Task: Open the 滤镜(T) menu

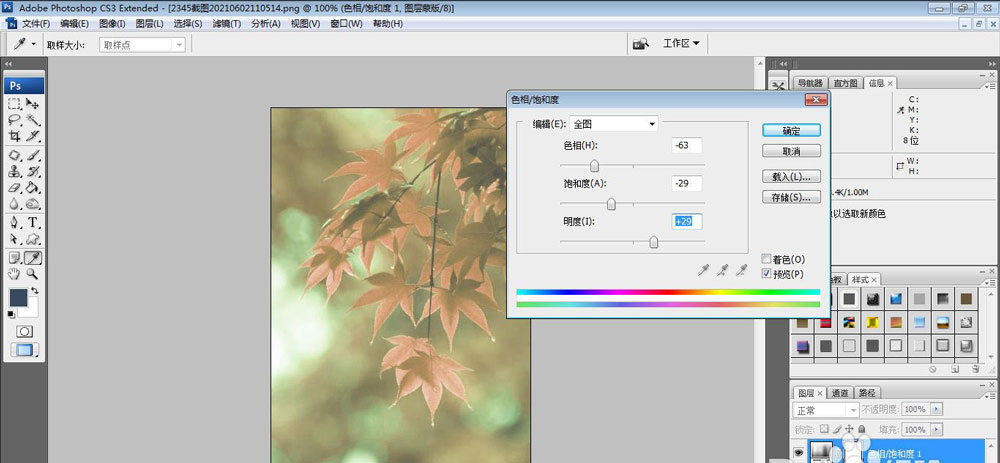Action: click(226, 24)
